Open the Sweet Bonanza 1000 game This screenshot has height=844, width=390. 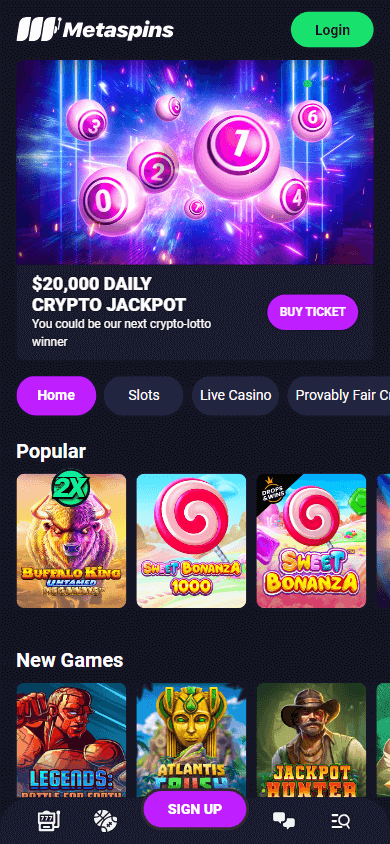tap(192, 541)
